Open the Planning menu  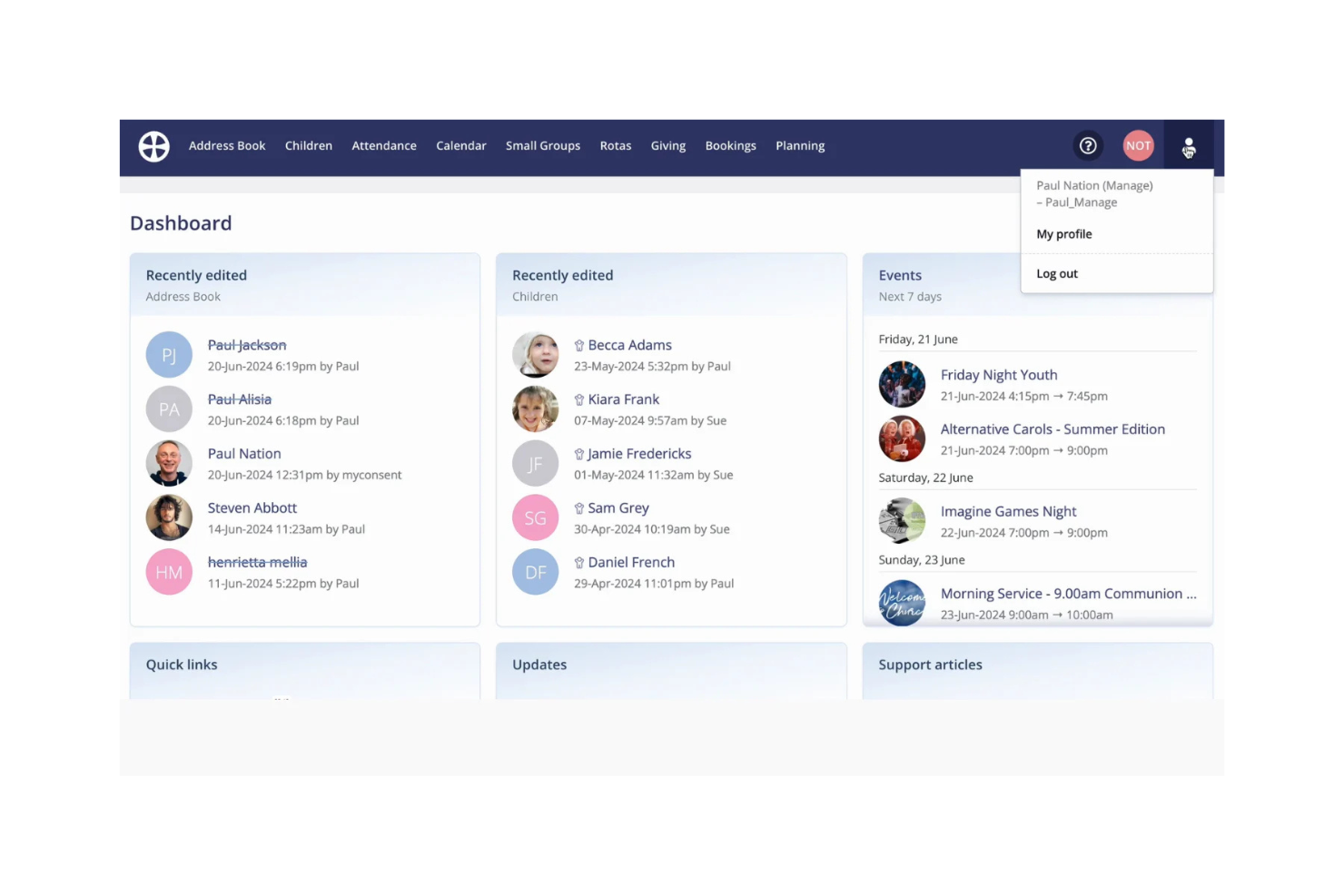[x=799, y=145]
